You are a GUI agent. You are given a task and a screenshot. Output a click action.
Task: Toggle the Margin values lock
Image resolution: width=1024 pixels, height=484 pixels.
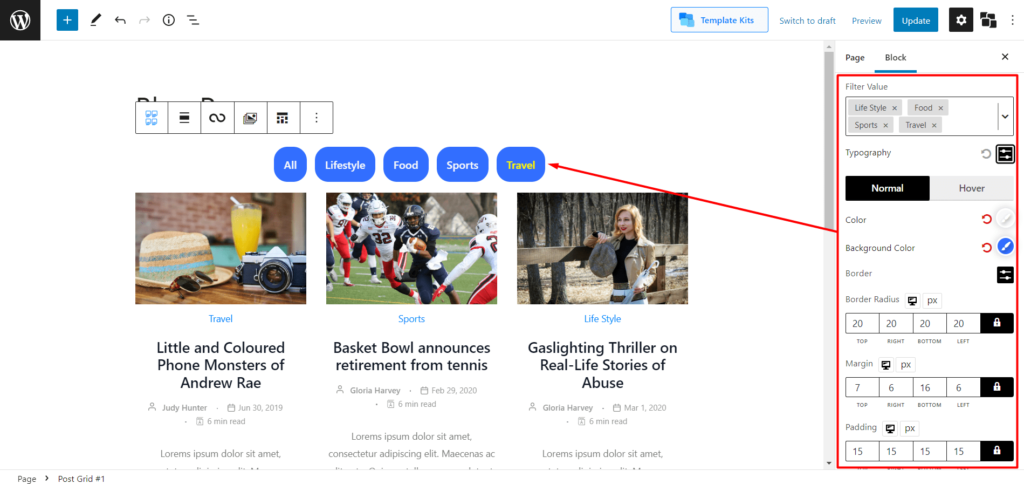[x=996, y=387]
